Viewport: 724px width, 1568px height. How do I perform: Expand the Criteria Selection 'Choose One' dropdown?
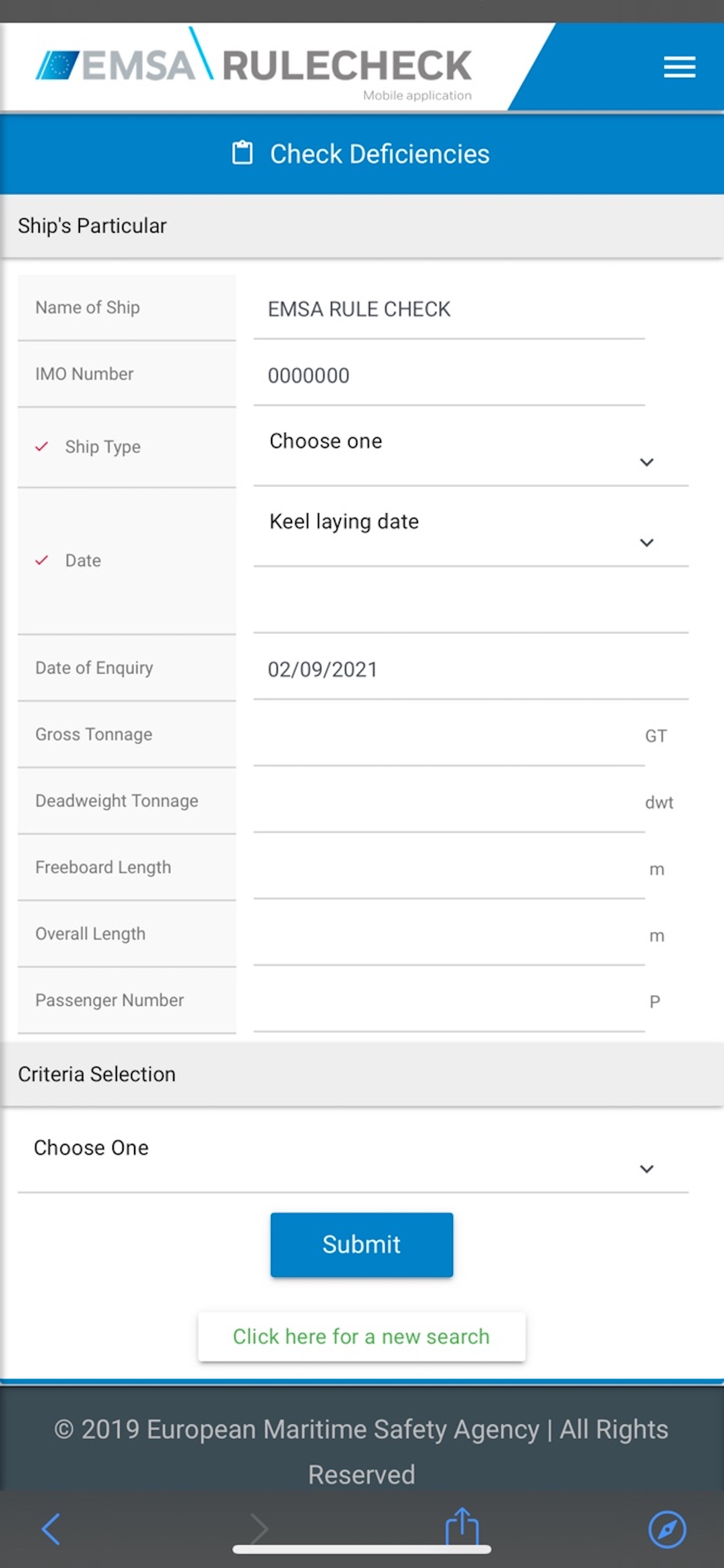[353, 1156]
